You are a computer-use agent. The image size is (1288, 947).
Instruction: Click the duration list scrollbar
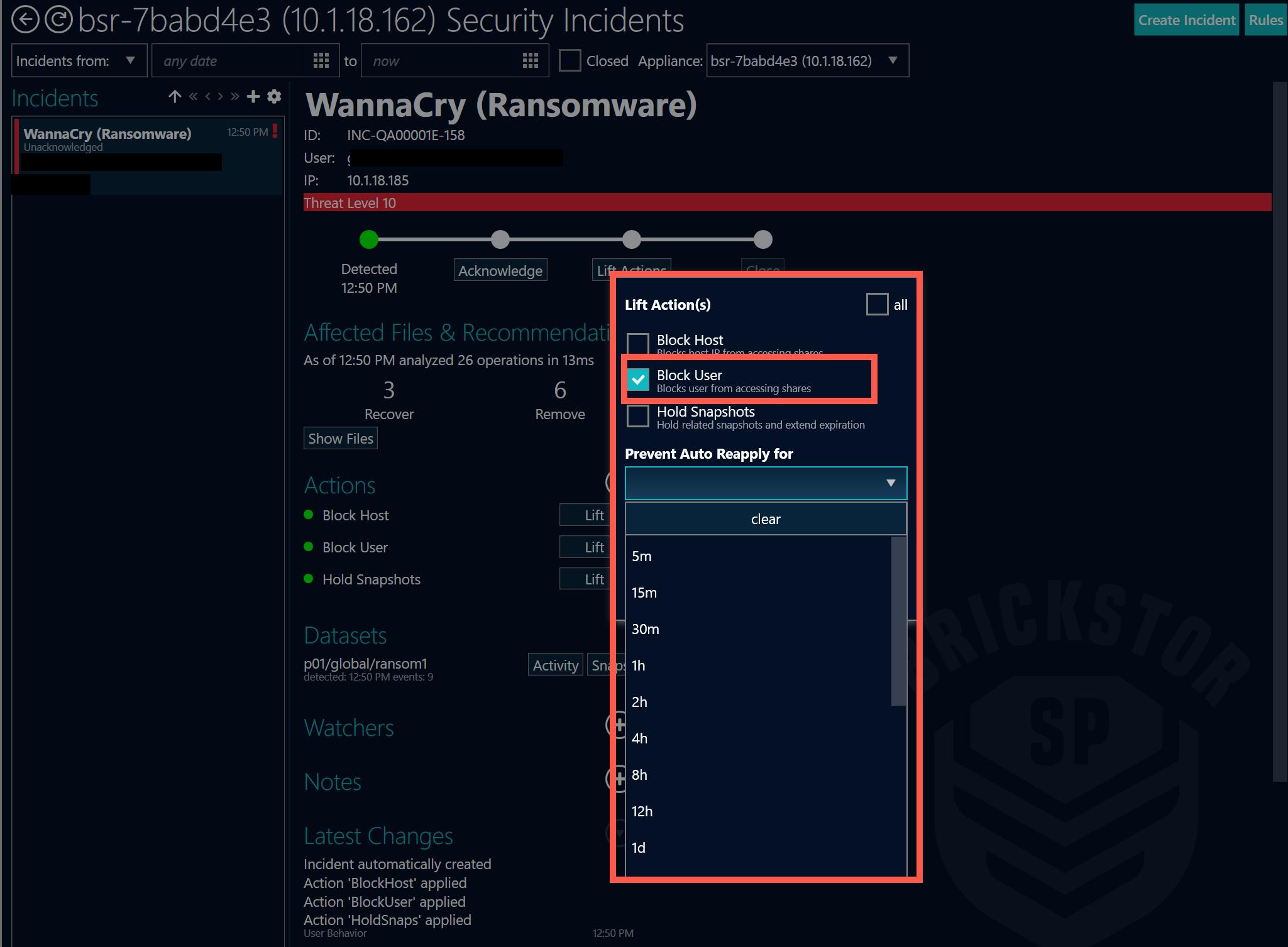coord(898,621)
